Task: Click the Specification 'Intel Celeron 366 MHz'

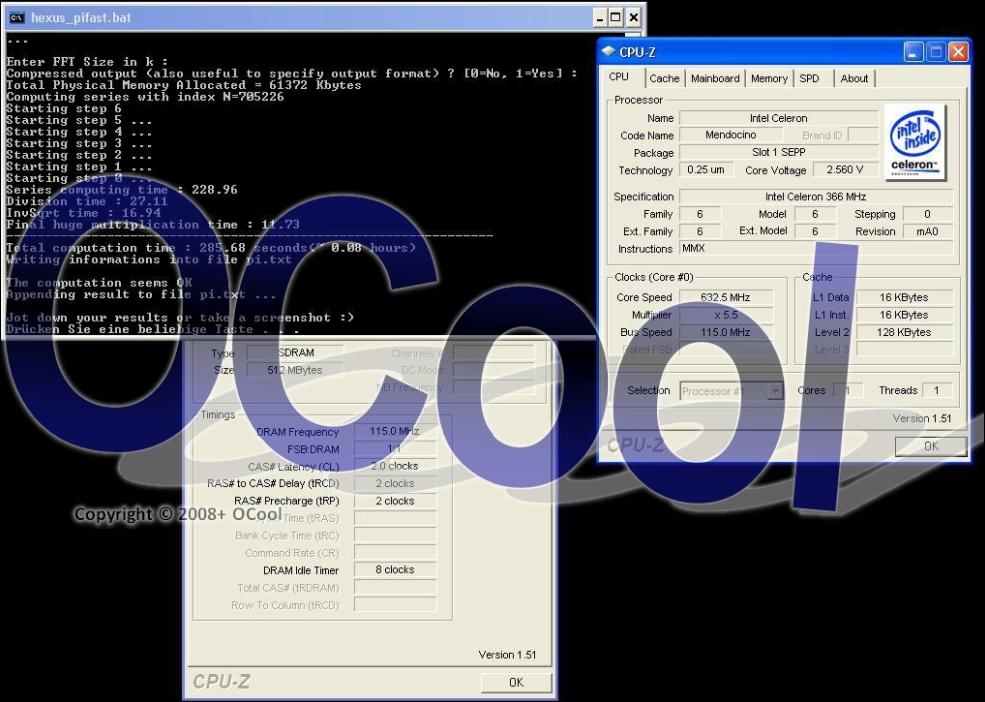Action: (x=815, y=197)
